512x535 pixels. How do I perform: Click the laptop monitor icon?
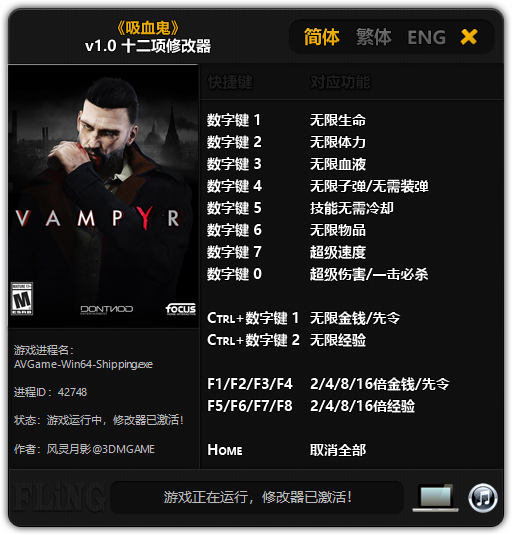point(436,498)
